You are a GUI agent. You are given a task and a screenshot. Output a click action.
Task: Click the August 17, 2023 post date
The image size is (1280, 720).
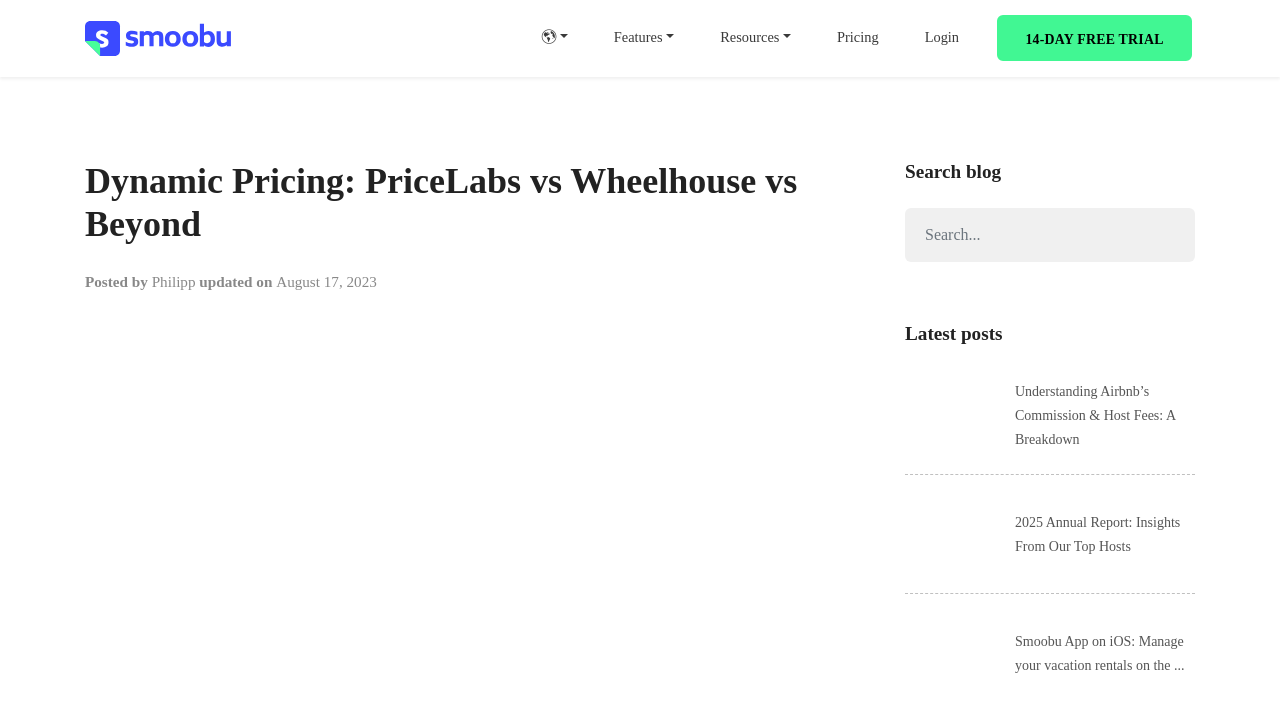[x=326, y=282]
